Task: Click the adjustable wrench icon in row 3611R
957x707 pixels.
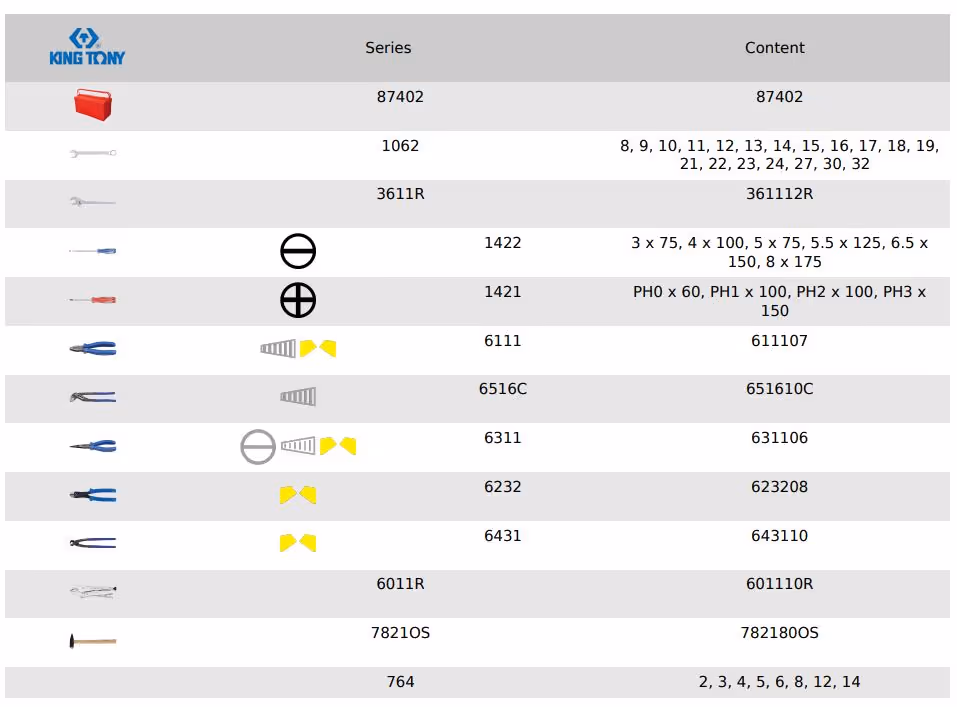Action: click(93, 202)
